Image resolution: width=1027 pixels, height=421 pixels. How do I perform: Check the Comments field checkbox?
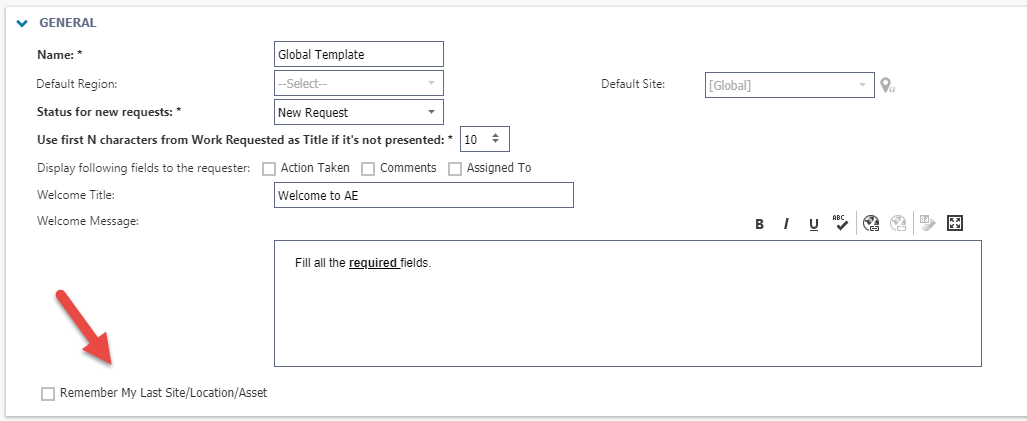368,169
